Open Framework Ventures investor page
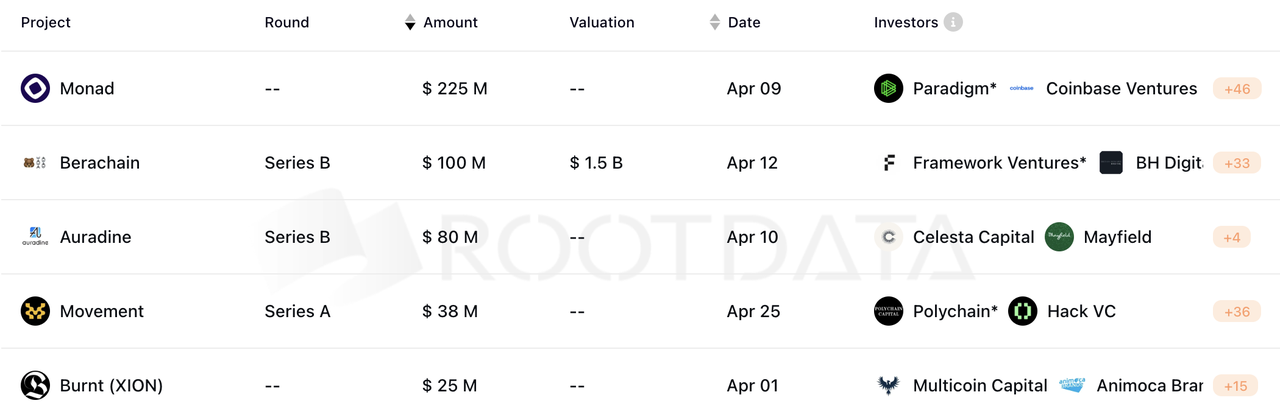This screenshot has width=1280, height=420. click(x=999, y=163)
